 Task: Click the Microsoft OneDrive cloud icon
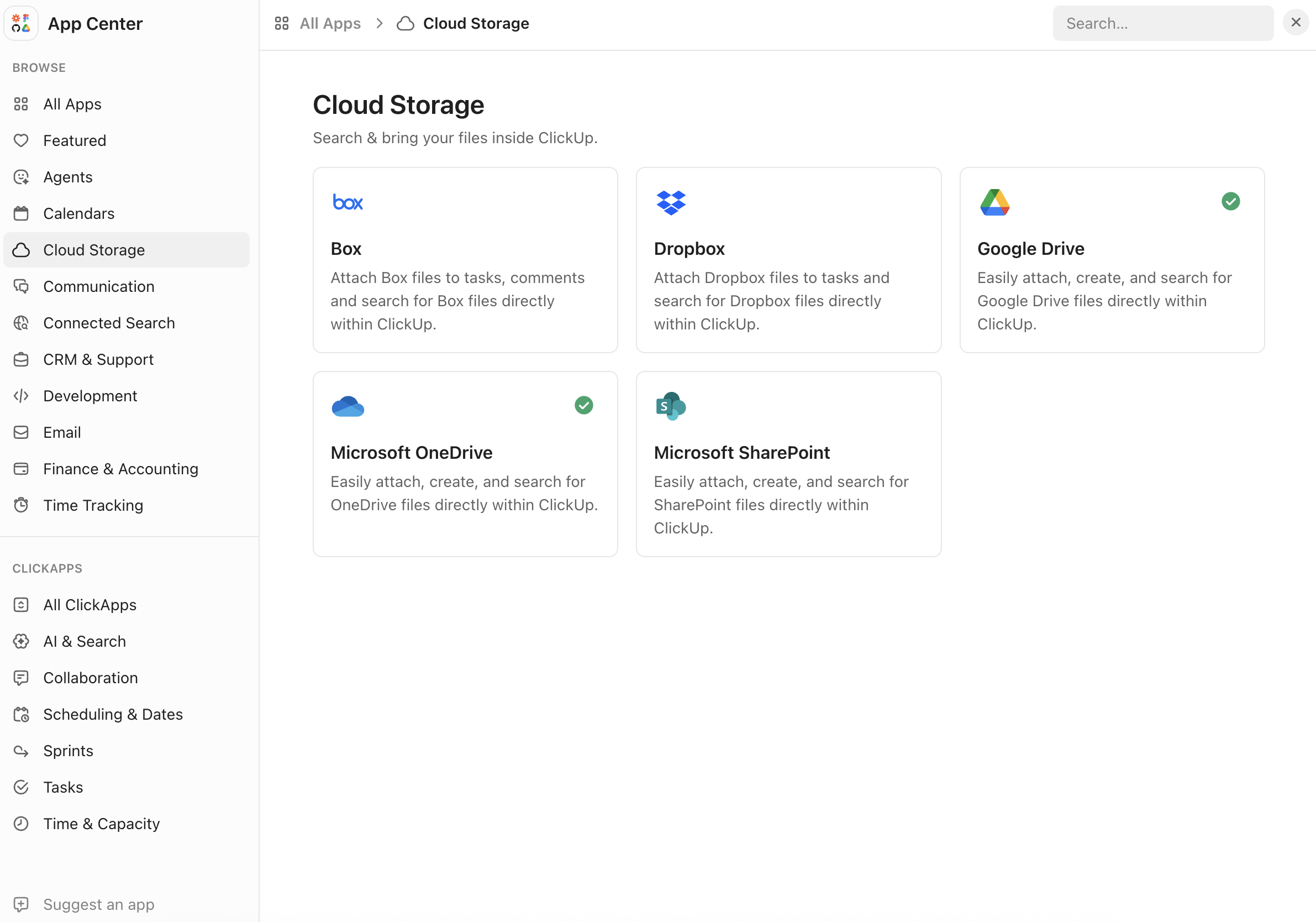348,405
